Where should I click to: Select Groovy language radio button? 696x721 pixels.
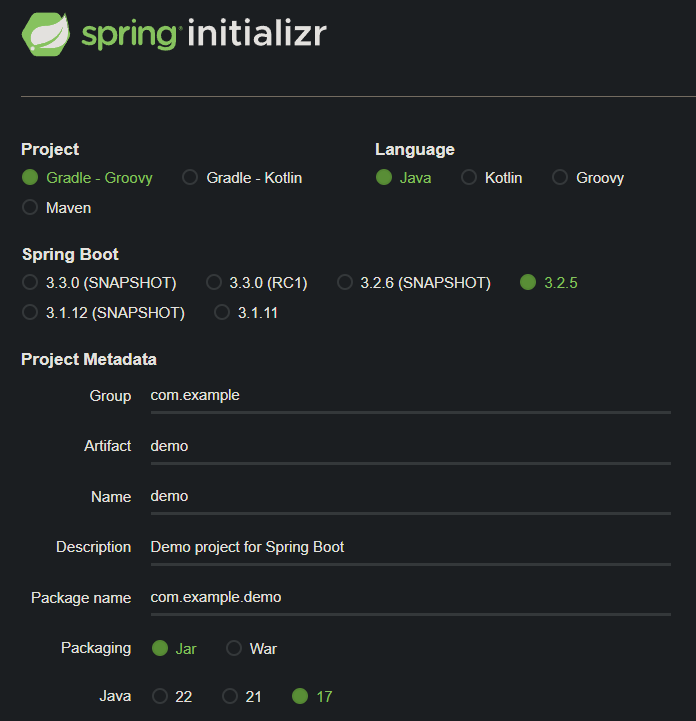click(560, 178)
